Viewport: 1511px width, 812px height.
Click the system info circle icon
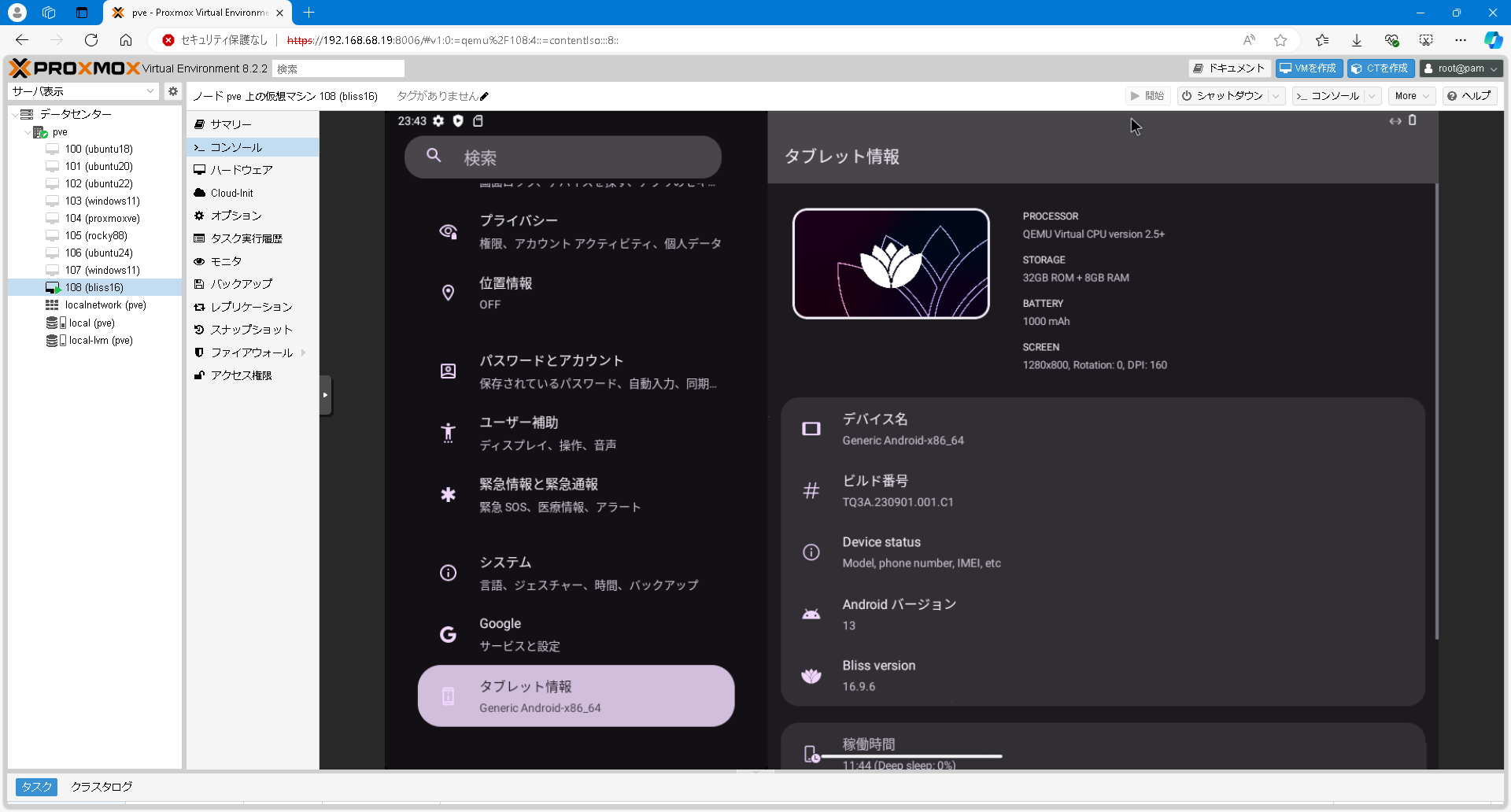(x=448, y=573)
